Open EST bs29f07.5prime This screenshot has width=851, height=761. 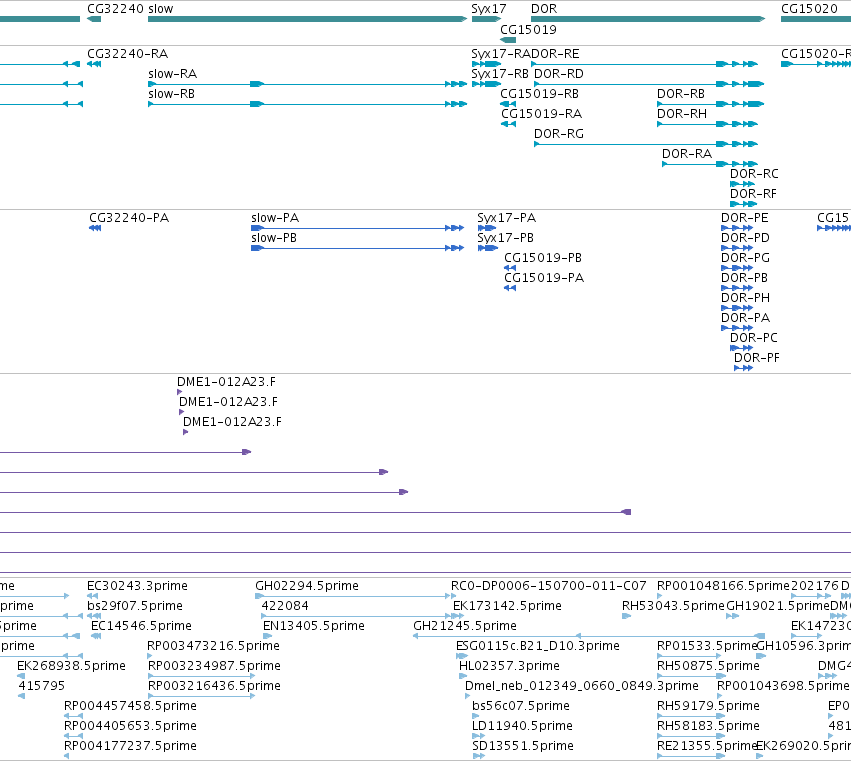tap(94, 616)
